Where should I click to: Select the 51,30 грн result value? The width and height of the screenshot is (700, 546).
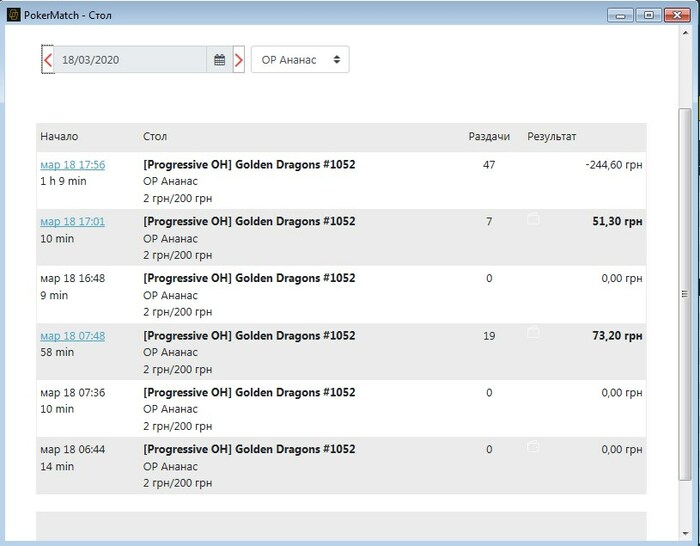coord(617,221)
